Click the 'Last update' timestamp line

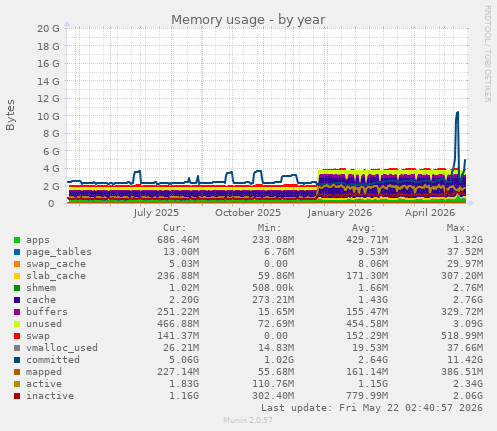click(x=372, y=408)
